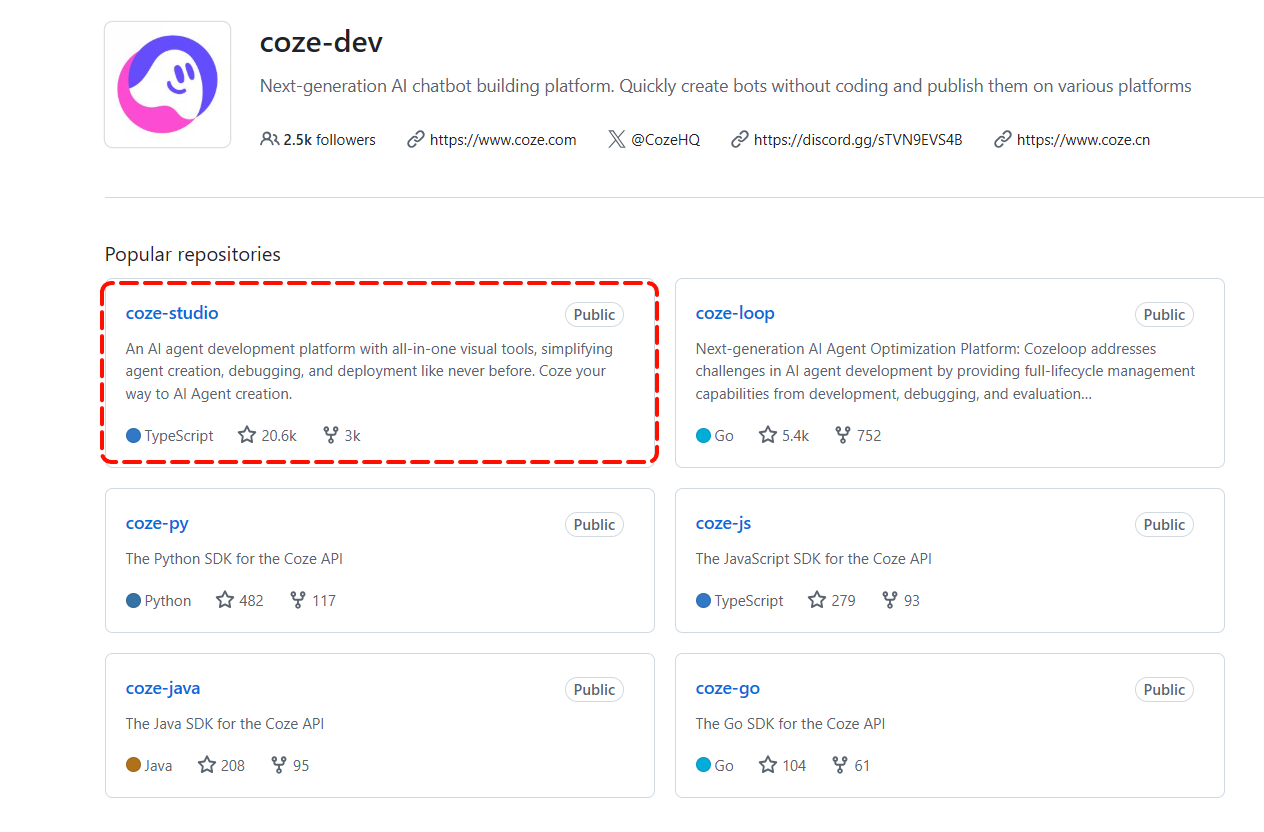Click the Public badge on coze-studio
The image size is (1264, 832).
594,315
